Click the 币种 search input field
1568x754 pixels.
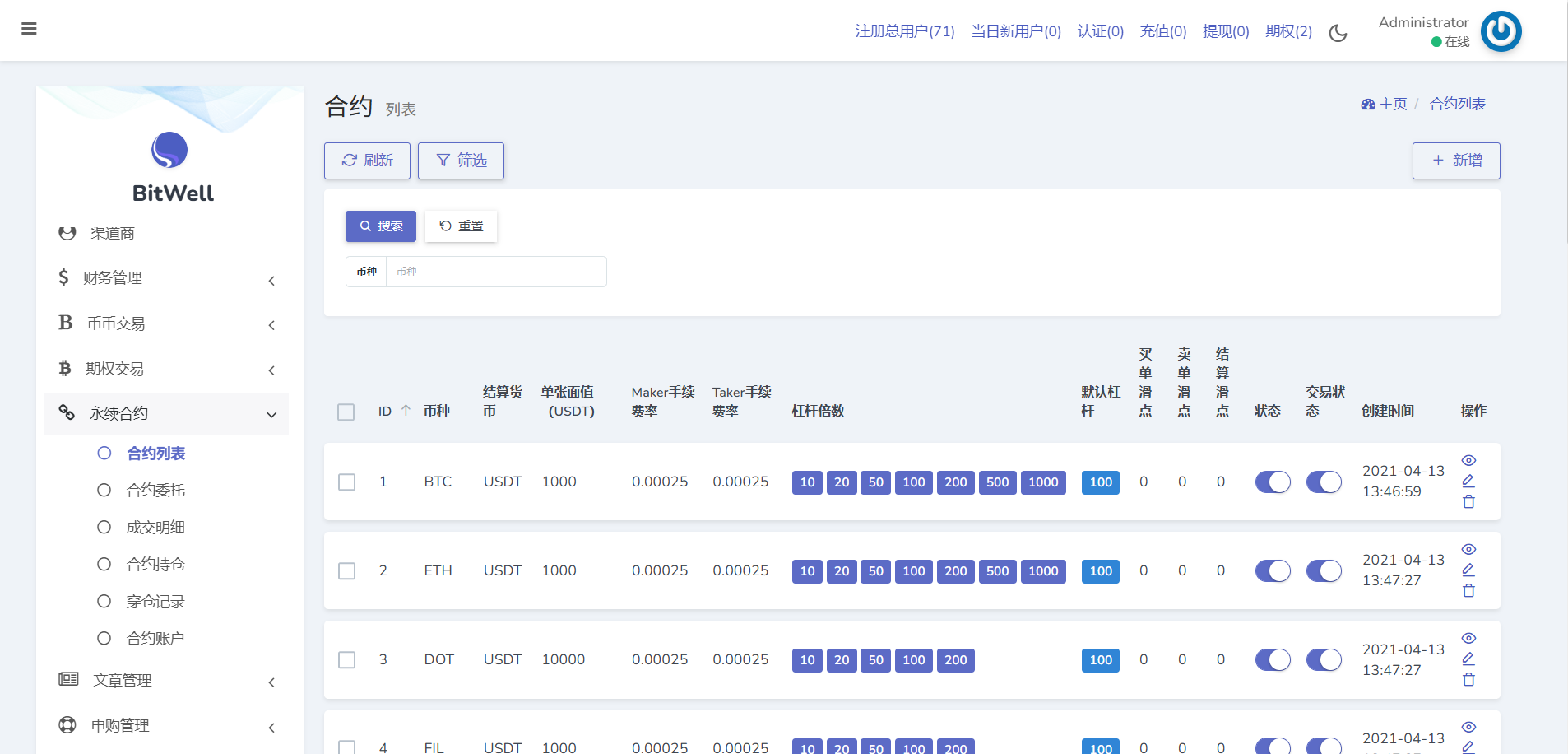point(496,272)
